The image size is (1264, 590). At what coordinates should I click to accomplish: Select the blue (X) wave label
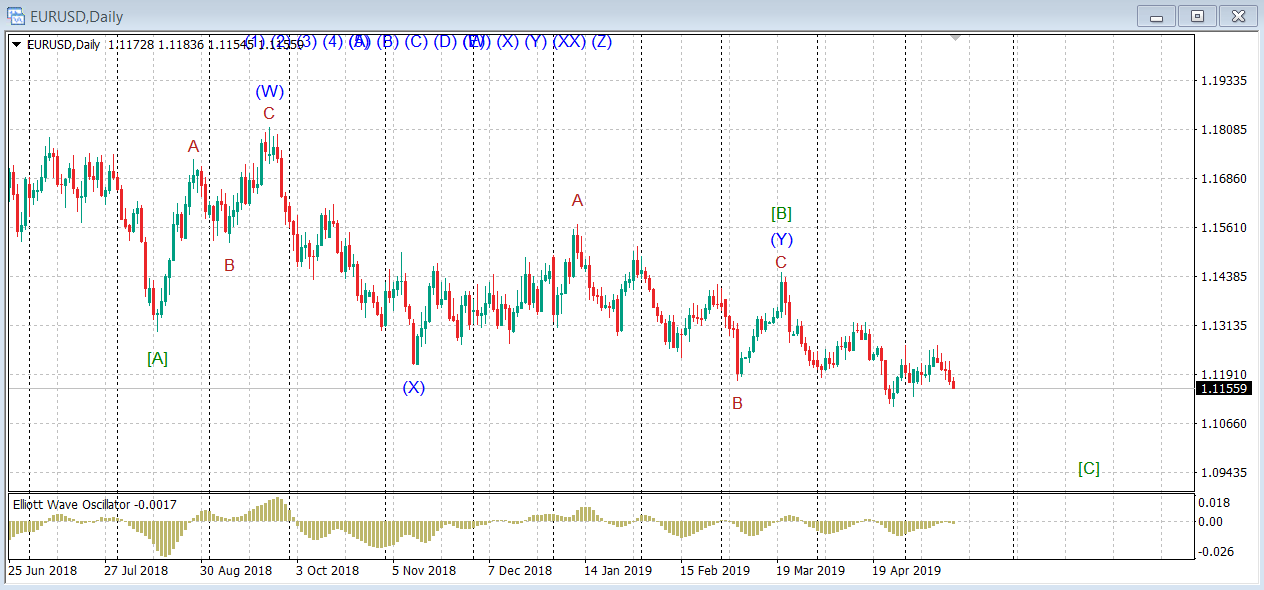414,387
